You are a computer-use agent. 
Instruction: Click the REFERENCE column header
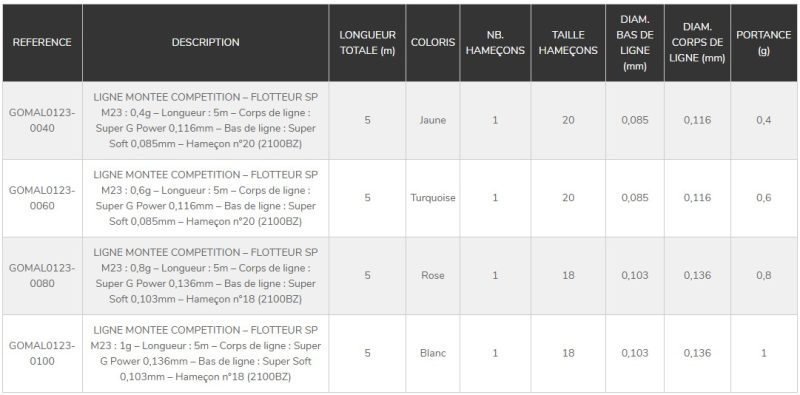[x=42, y=42]
